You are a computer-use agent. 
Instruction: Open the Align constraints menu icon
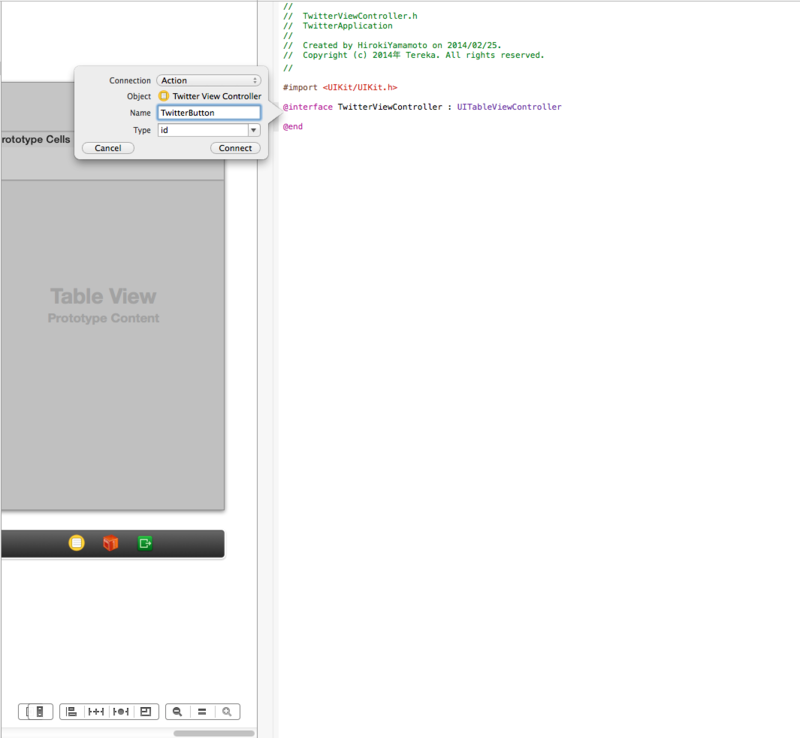click(71, 711)
